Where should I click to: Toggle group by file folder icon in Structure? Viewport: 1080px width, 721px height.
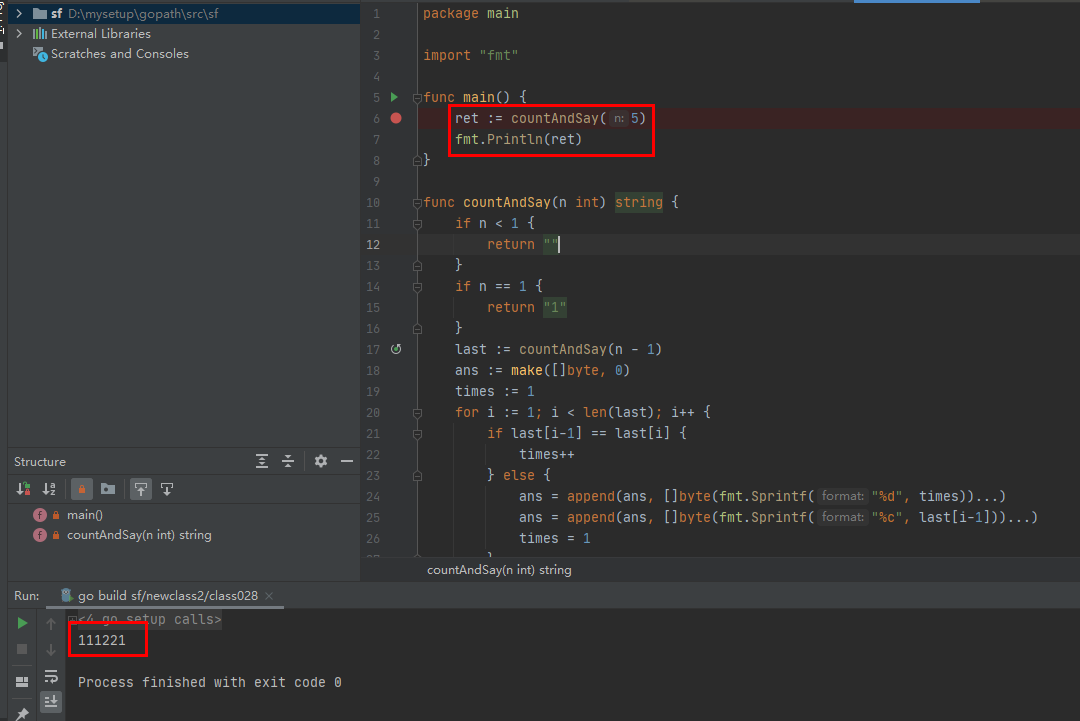pyautogui.click(x=108, y=489)
